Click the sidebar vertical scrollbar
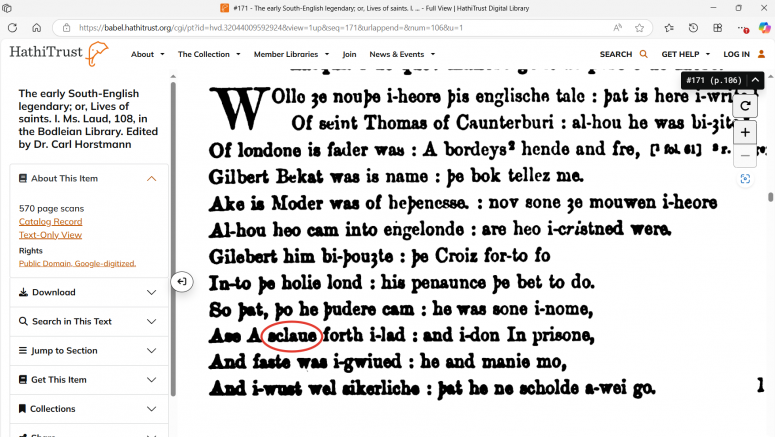Screen dimensions: 775x437 pos(173,239)
